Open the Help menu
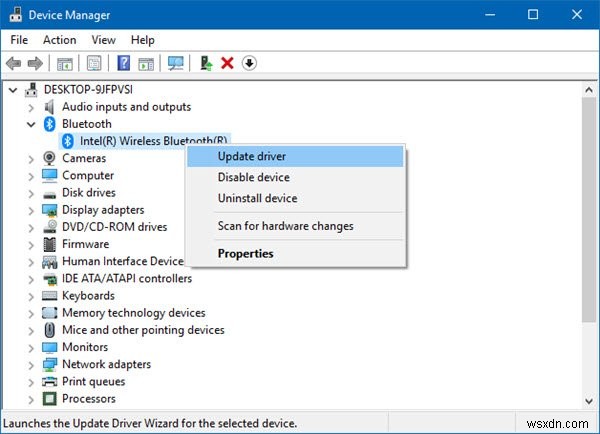Image resolution: width=600 pixels, height=434 pixels. pos(142,40)
